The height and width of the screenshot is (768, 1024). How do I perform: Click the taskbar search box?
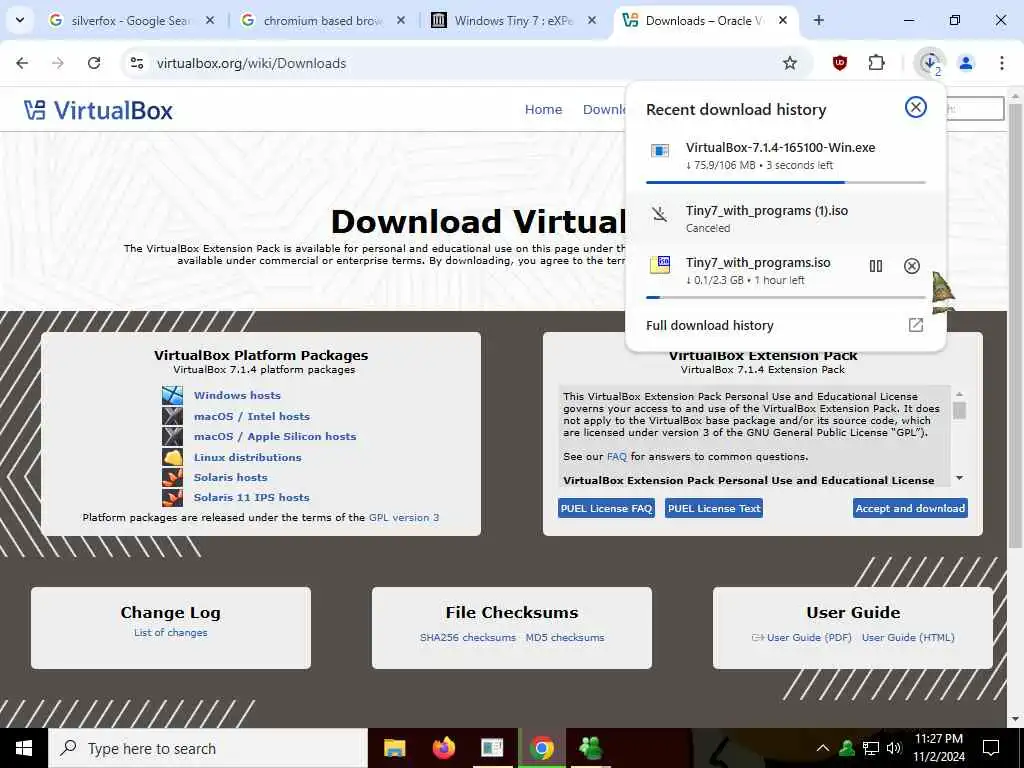point(208,748)
